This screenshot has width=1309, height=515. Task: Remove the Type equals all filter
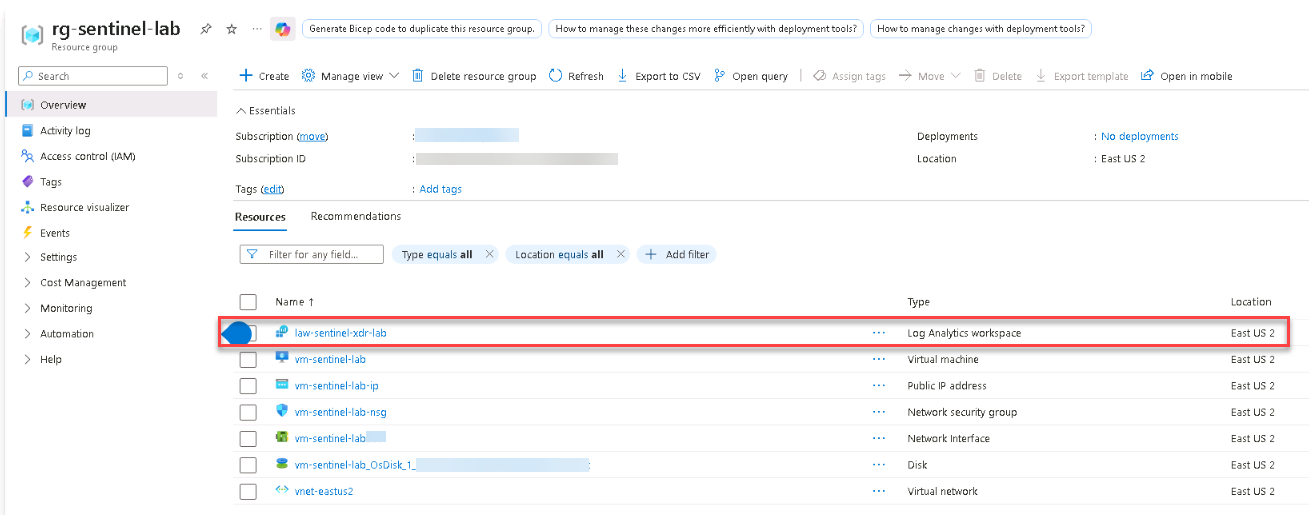click(489, 255)
